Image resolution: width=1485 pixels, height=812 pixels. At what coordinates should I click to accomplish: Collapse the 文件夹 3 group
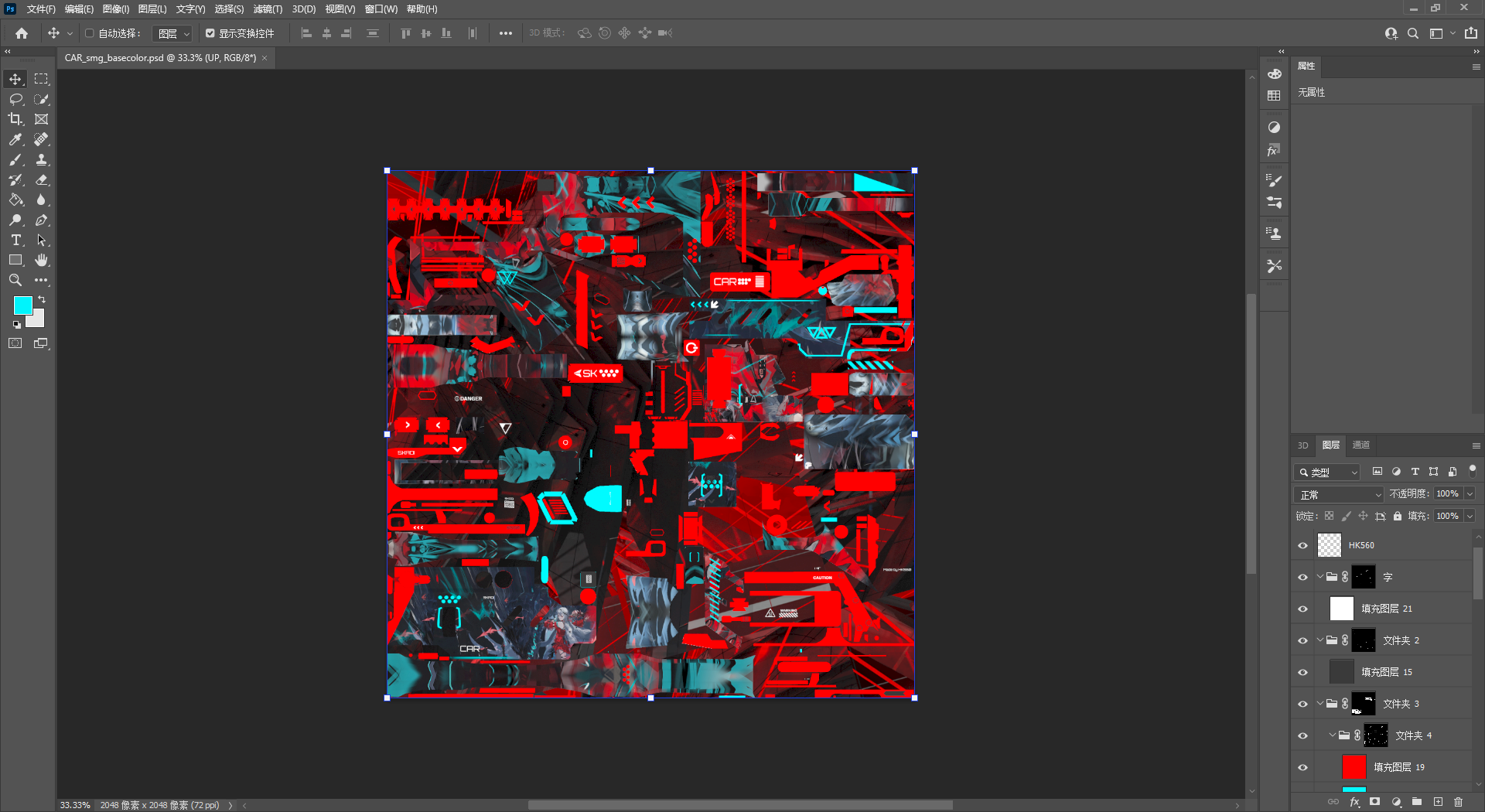pyautogui.click(x=1319, y=703)
